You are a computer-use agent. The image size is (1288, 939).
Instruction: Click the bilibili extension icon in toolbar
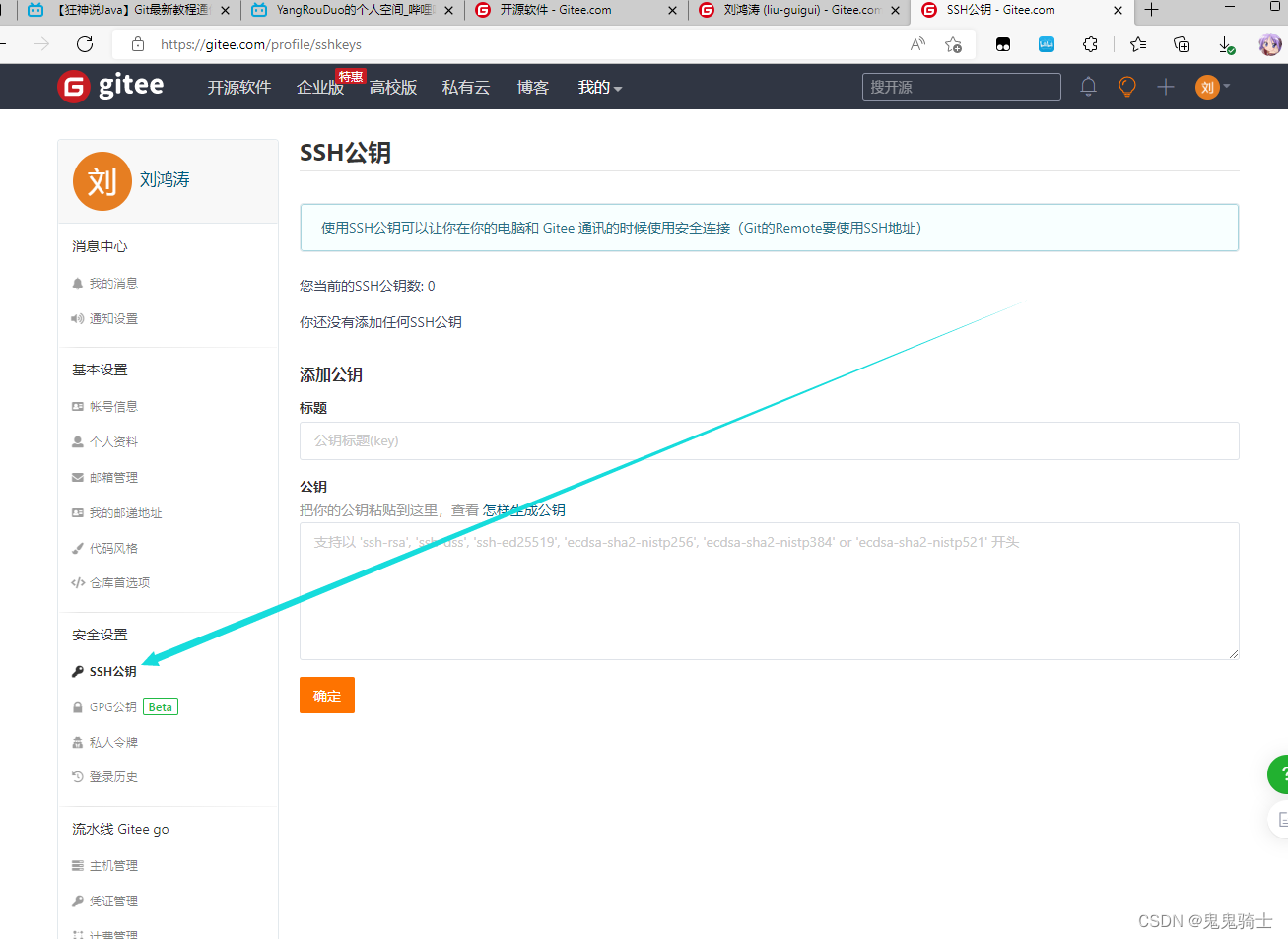(1047, 44)
